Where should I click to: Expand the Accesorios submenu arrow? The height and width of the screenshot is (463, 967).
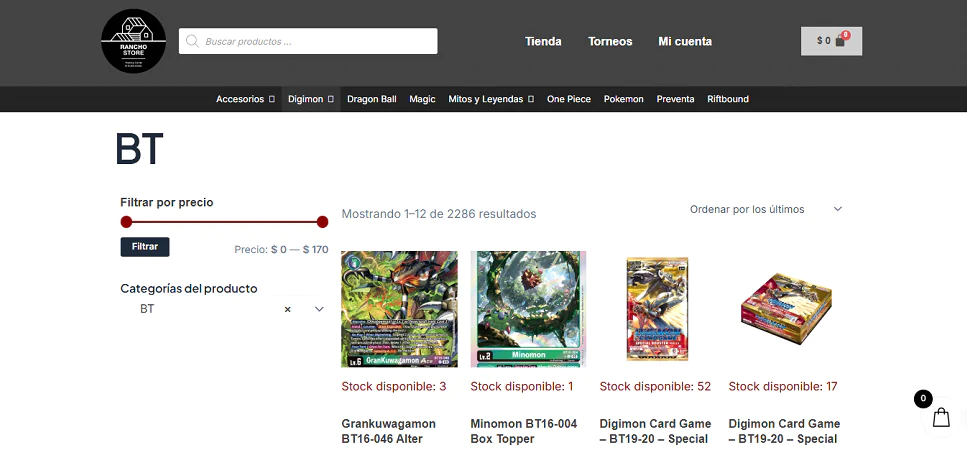tap(271, 99)
